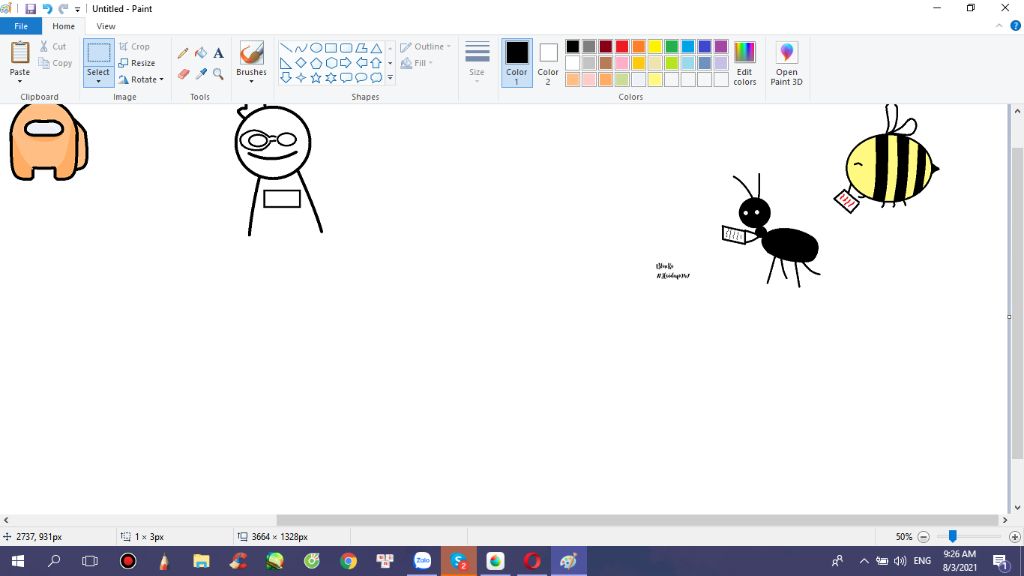The height and width of the screenshot is (576, 1024).
Task: Choose the Right arrow shape
Action: click(345, 63)
